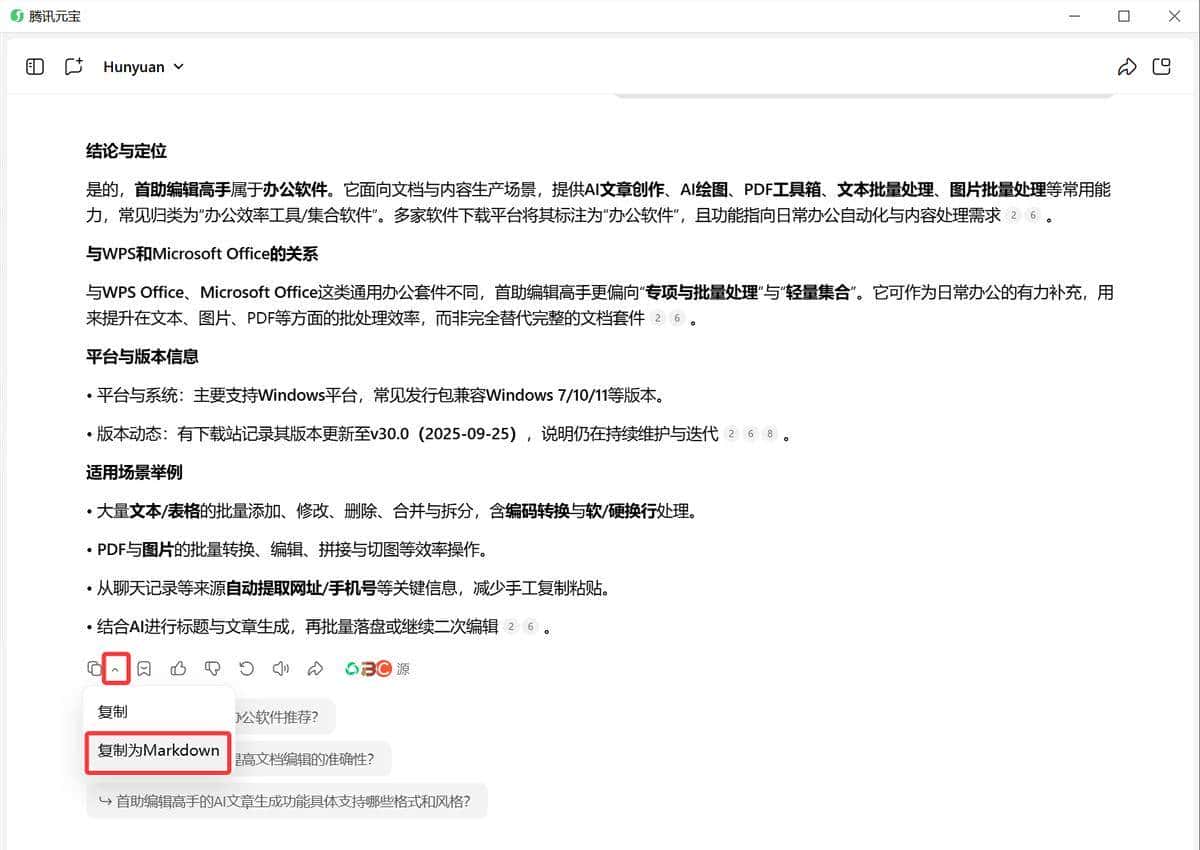1200x850 pixels.
Task: Share the response using the share icon
Action: 316,668
